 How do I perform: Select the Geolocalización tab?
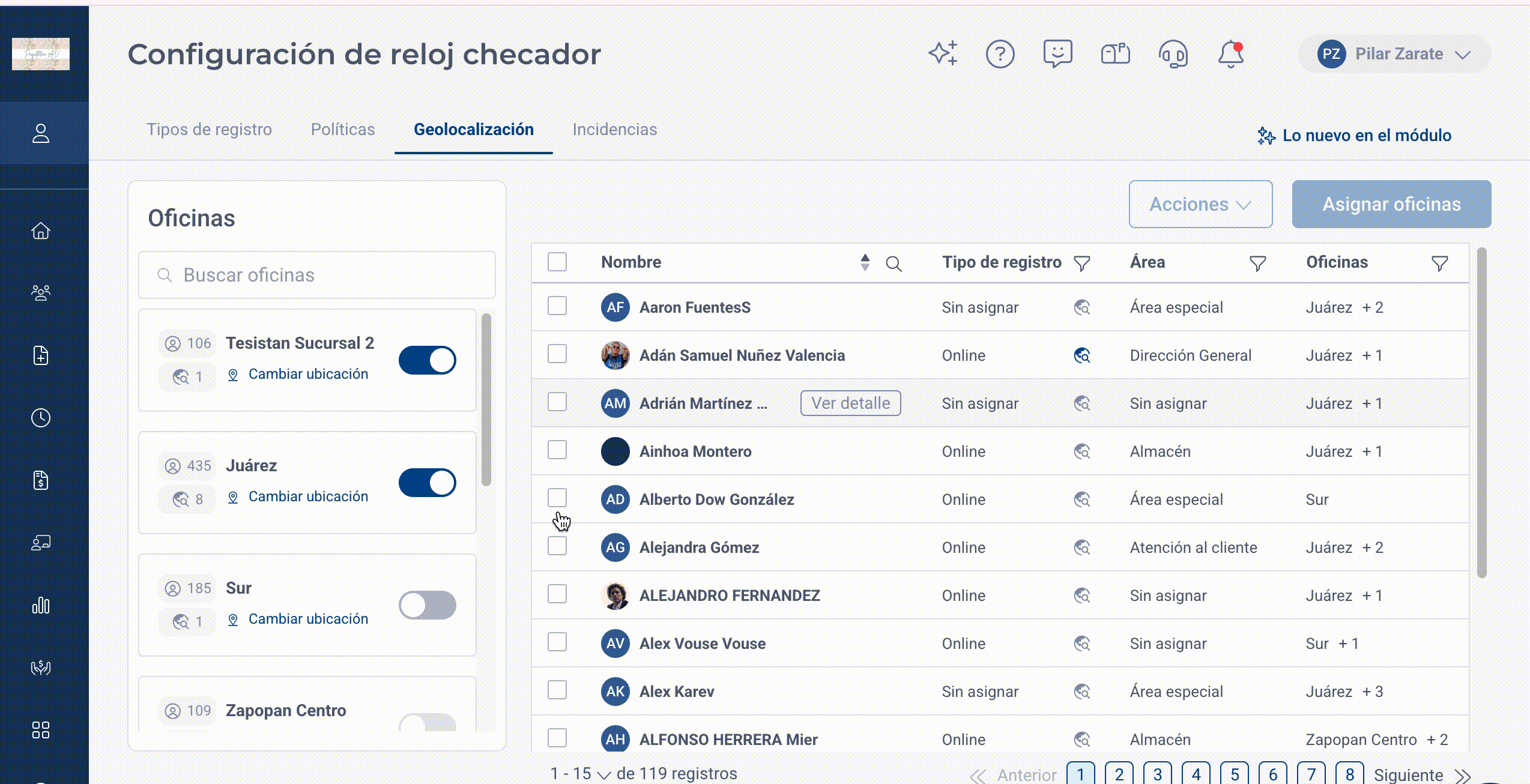coord(474,130)
